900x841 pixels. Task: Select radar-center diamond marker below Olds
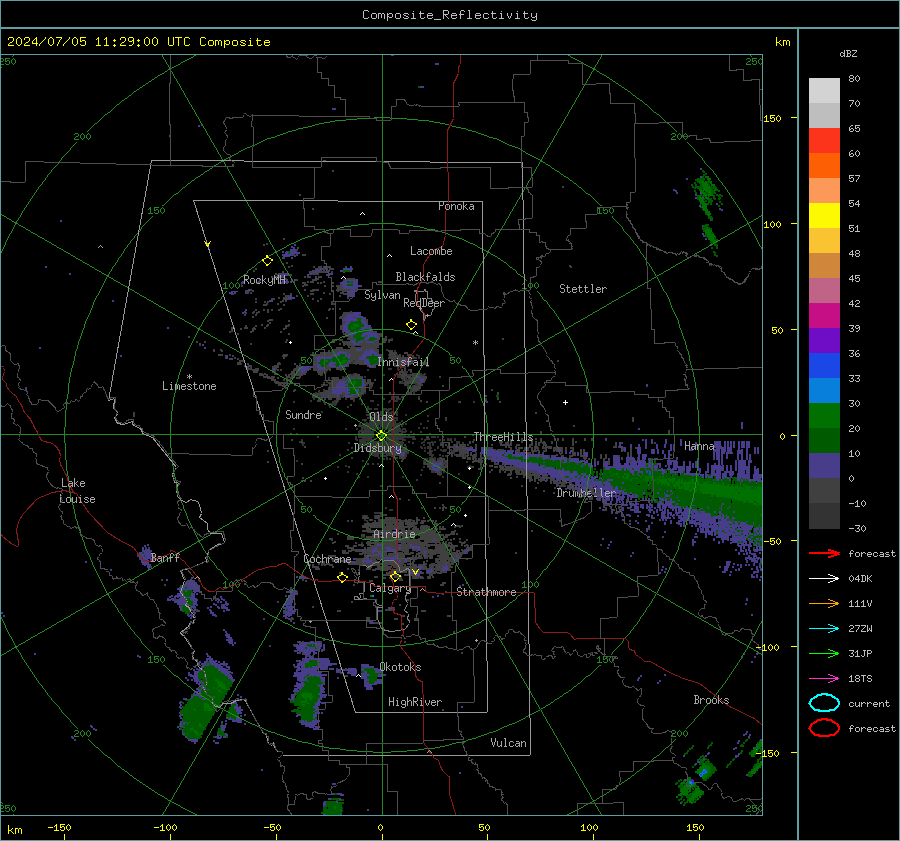pos(381,436)
